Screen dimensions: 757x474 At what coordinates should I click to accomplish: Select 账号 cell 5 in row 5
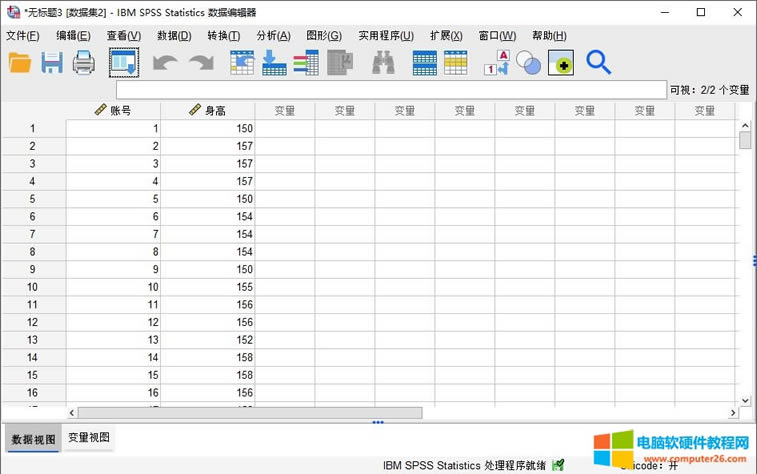pos(113,199)
